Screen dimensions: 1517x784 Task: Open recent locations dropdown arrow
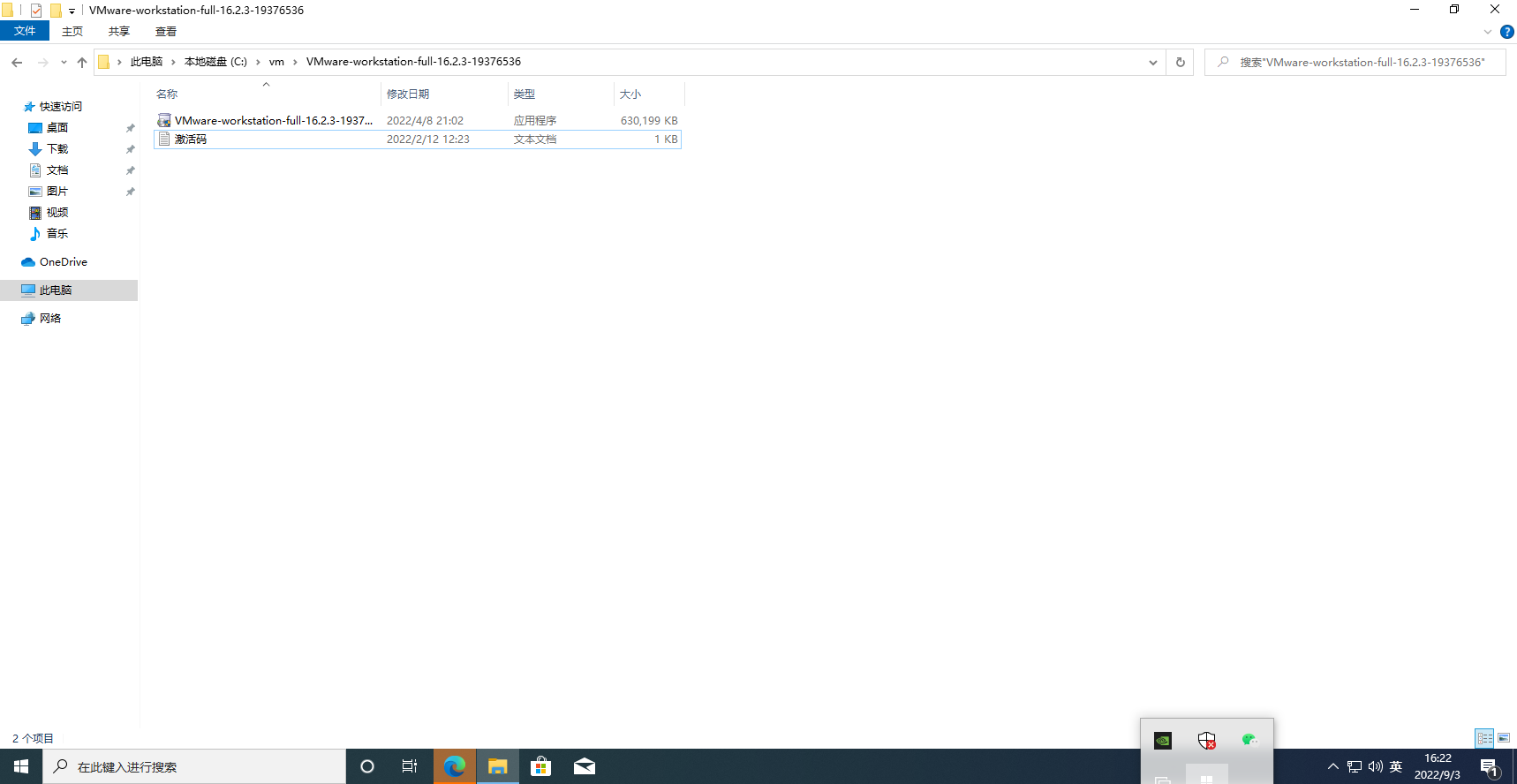pyautogui.click(x=64, y=62)
